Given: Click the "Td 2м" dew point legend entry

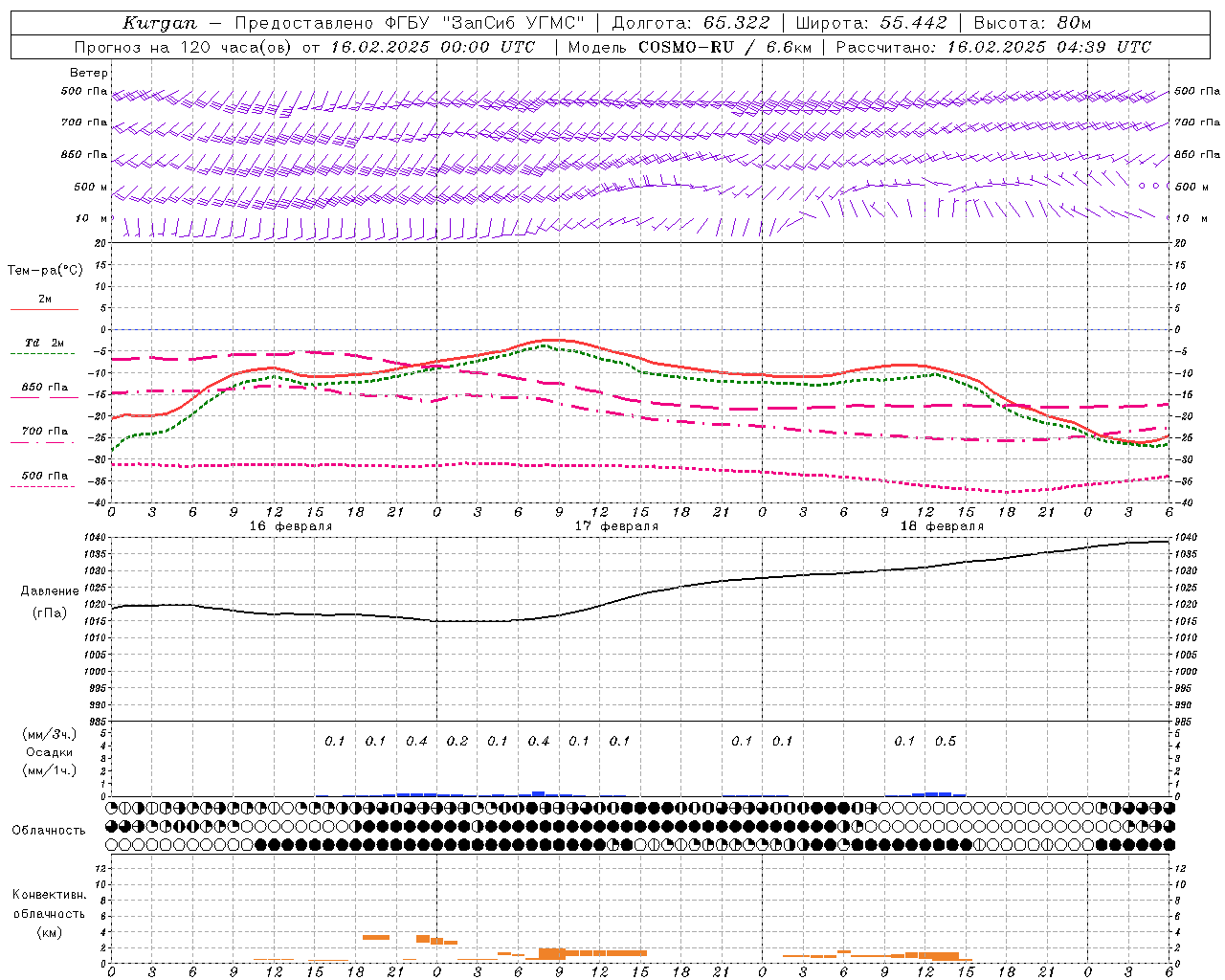Looking at the screenshot, I should (45, 343).
